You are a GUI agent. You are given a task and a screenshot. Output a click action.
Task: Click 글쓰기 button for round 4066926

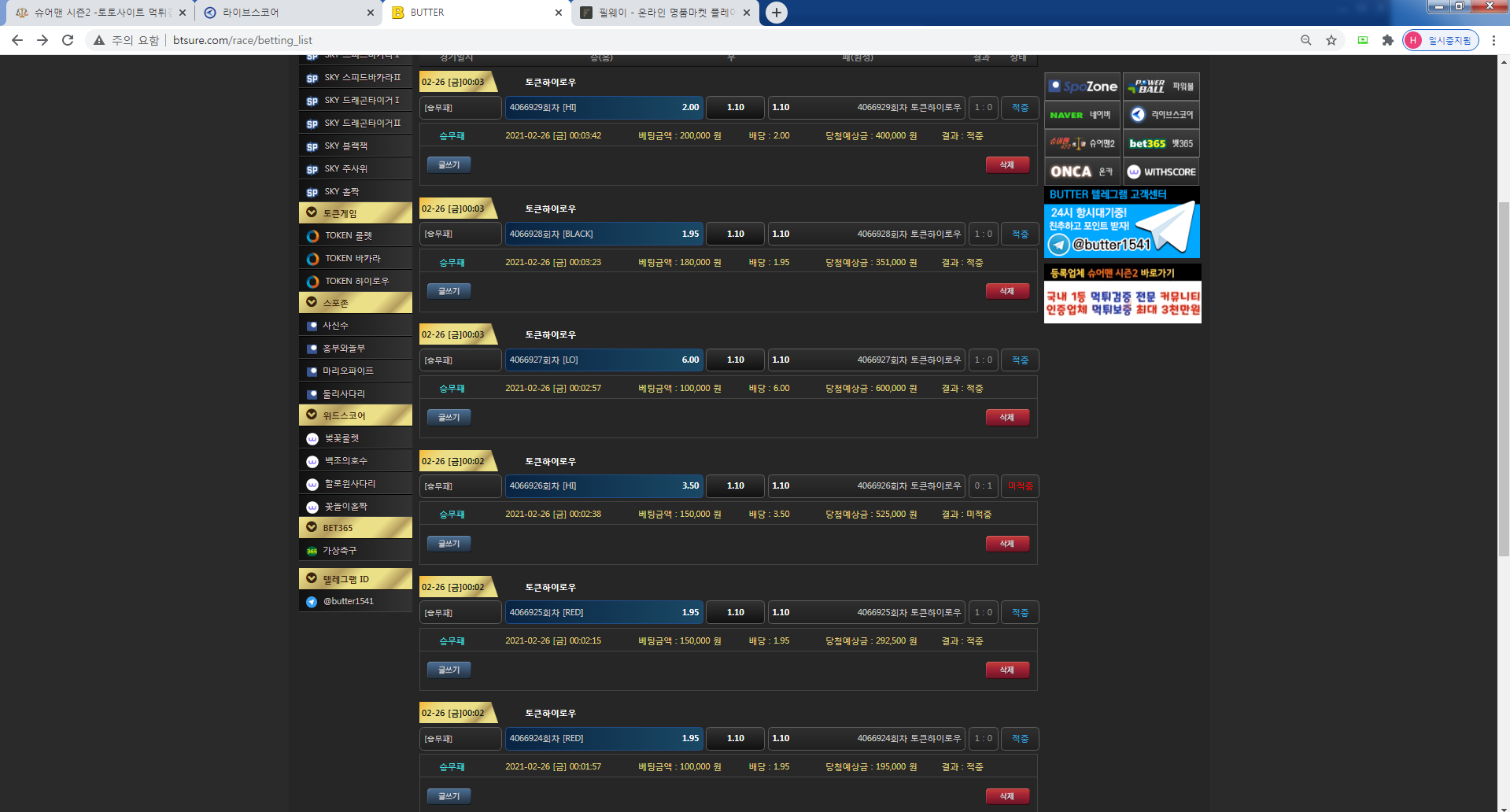click(x=449, y=544)
